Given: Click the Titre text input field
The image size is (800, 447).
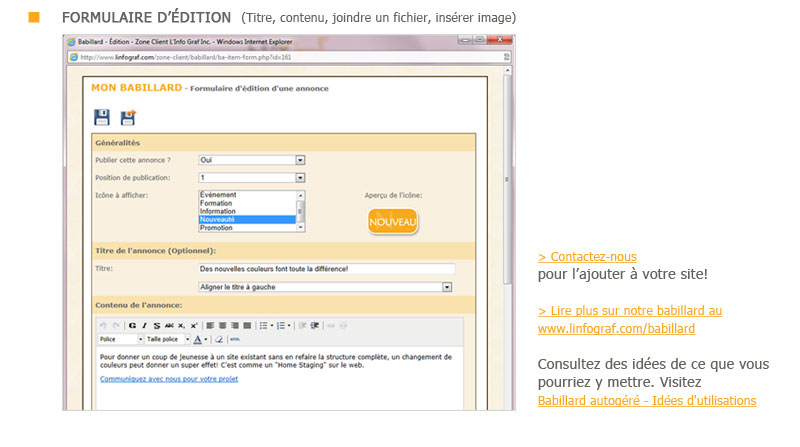Looking at the screenshot, I should (326, 269).
